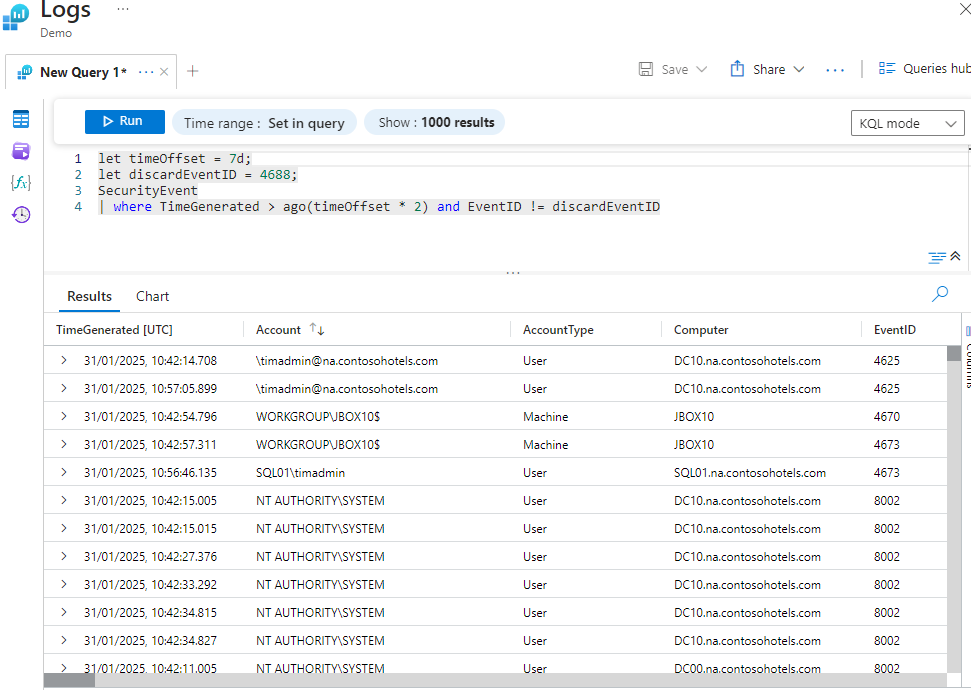Screen dimensions: 971x690
Task: Switch to the Chart tab
Action: coord(152,296)
